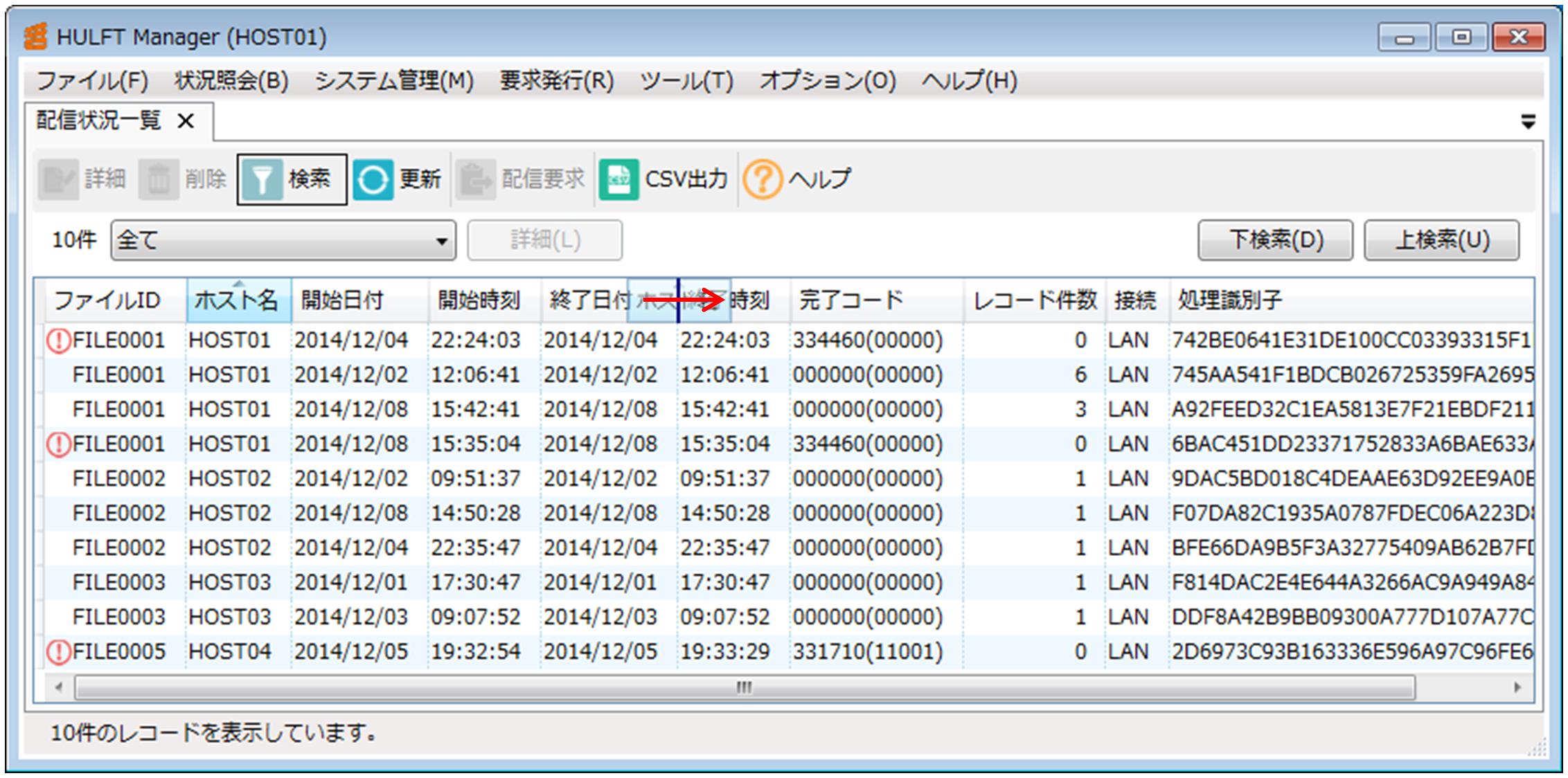
Task: Select FILE0003 row starting 09:07:52
Action: click(789, 617)
